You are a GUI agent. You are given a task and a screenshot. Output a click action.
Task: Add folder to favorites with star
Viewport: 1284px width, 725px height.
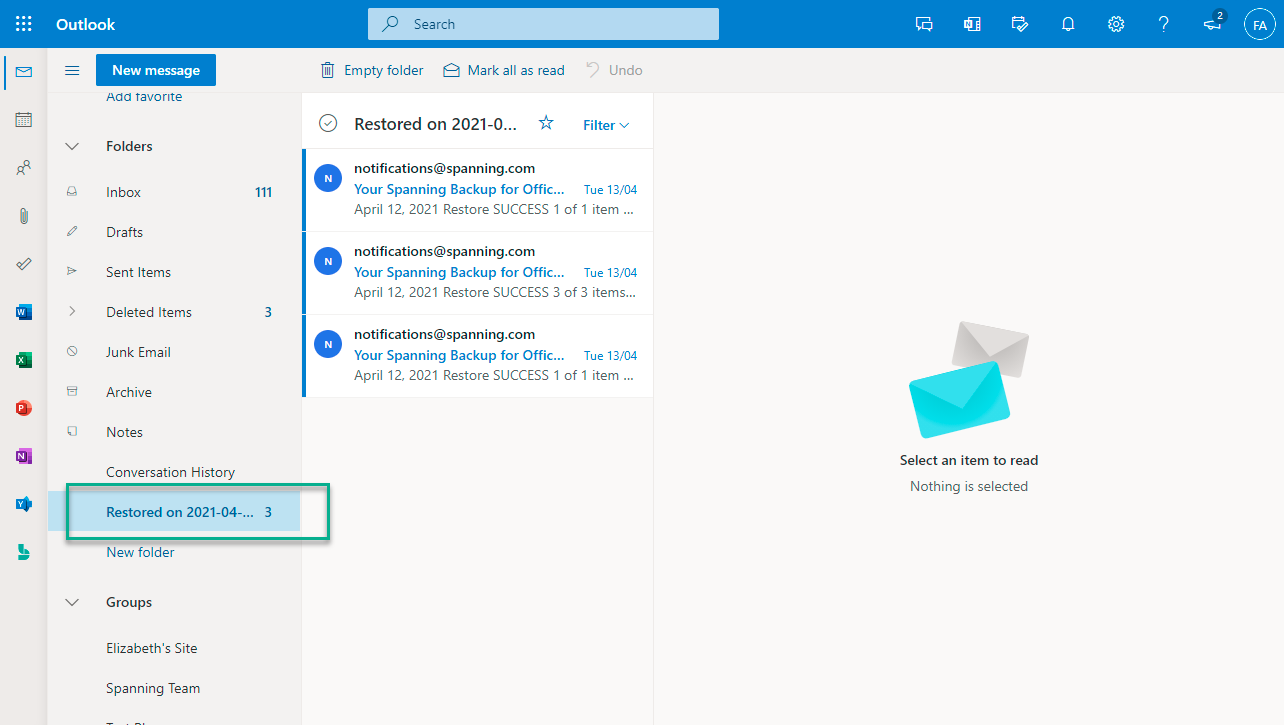pyautogui.click(x=546, y=123)
